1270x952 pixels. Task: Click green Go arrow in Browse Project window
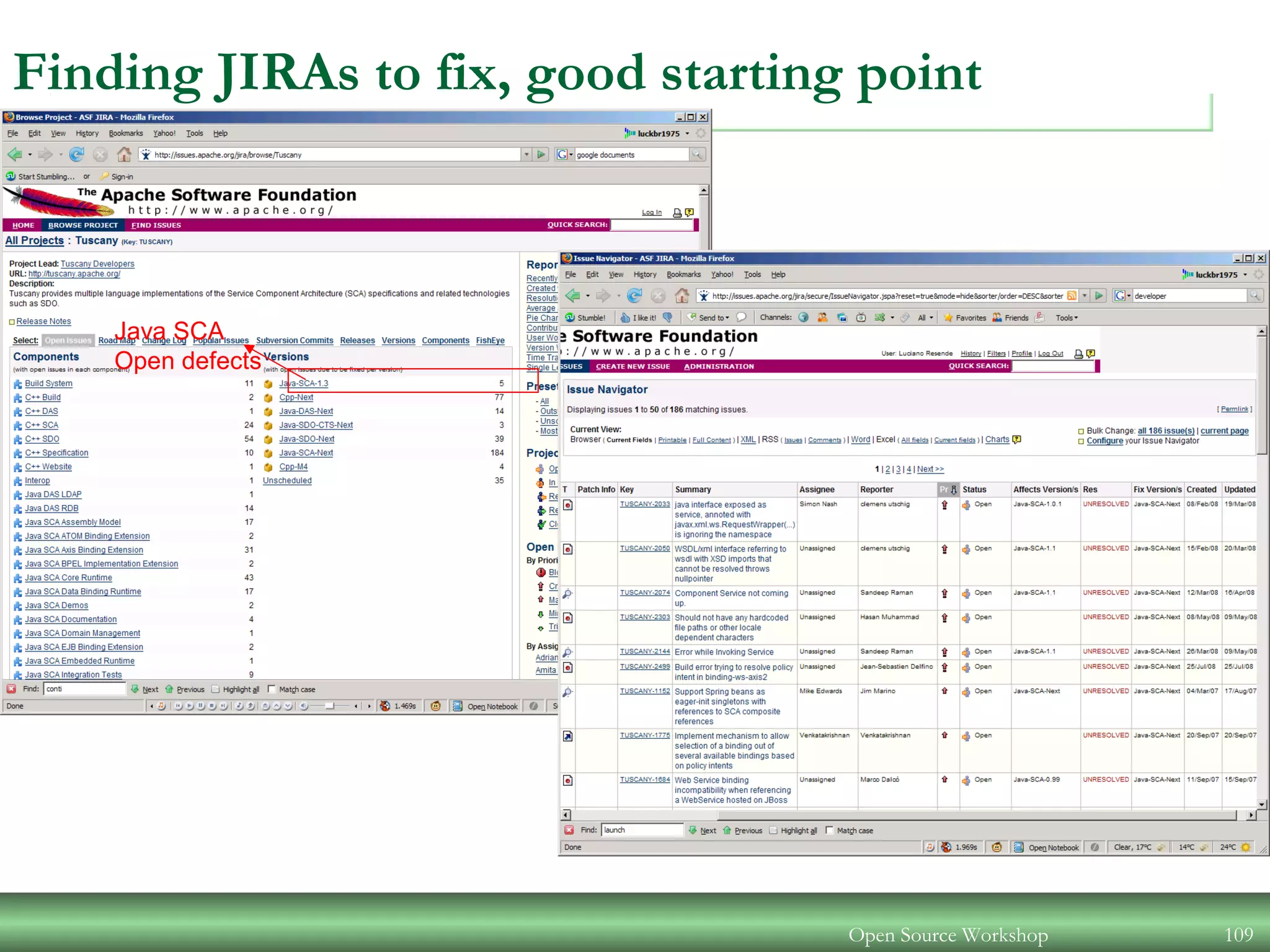(541, 154)
